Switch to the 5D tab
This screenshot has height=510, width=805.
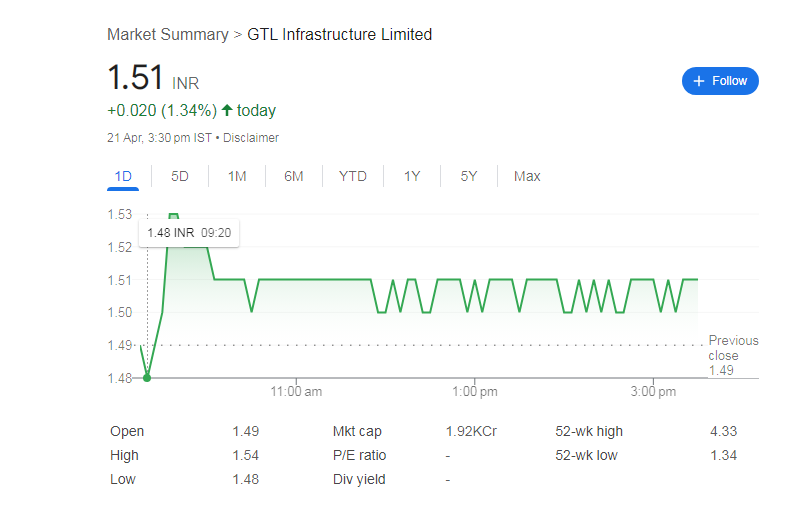point(180,177)
